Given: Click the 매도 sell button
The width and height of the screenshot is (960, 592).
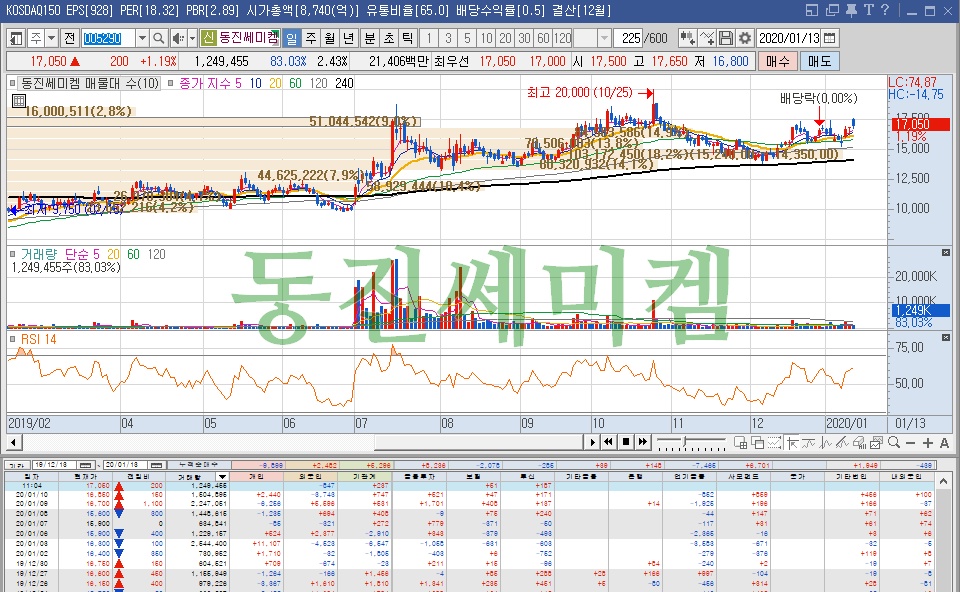Looking at the screenshot, I should pyautogui.click(x=819, y=61).
